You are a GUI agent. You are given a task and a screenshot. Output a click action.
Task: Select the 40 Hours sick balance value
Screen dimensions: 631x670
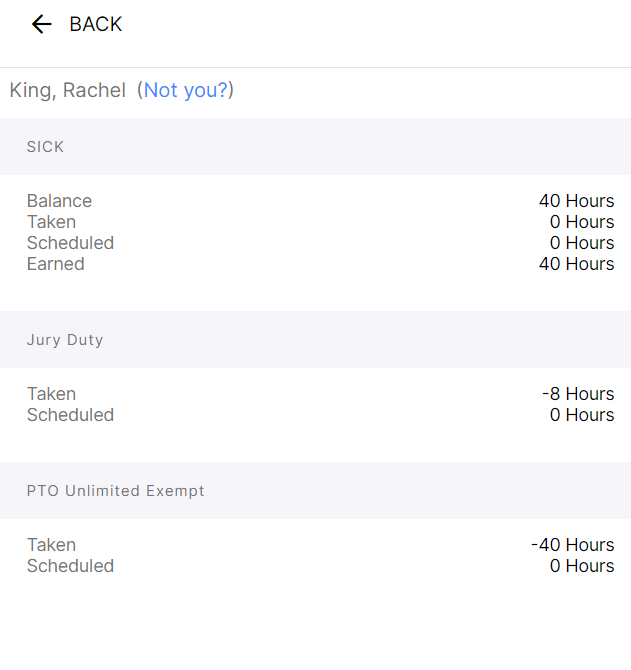click(x=576, y=201)
